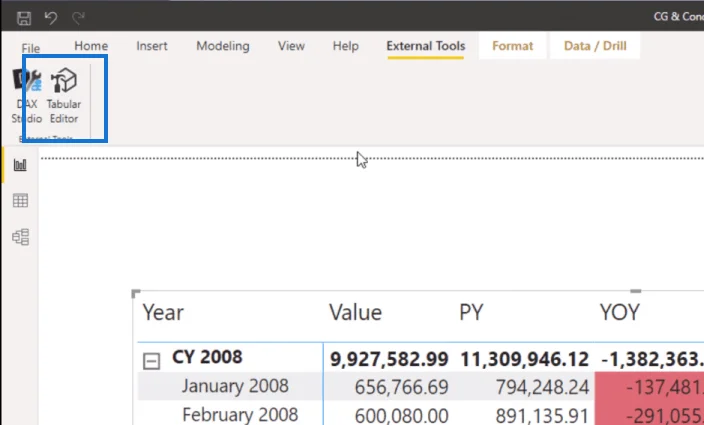Open Tabular Editor external tool

coord(64,96)
